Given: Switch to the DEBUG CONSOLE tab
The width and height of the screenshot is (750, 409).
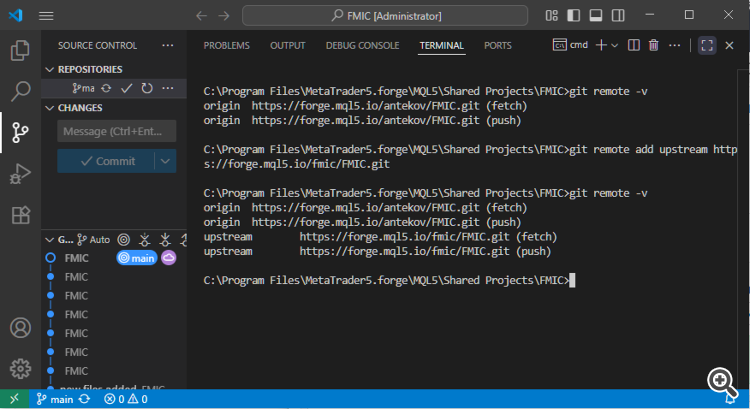Looking at the screenshot, I should tap(362, 45).
